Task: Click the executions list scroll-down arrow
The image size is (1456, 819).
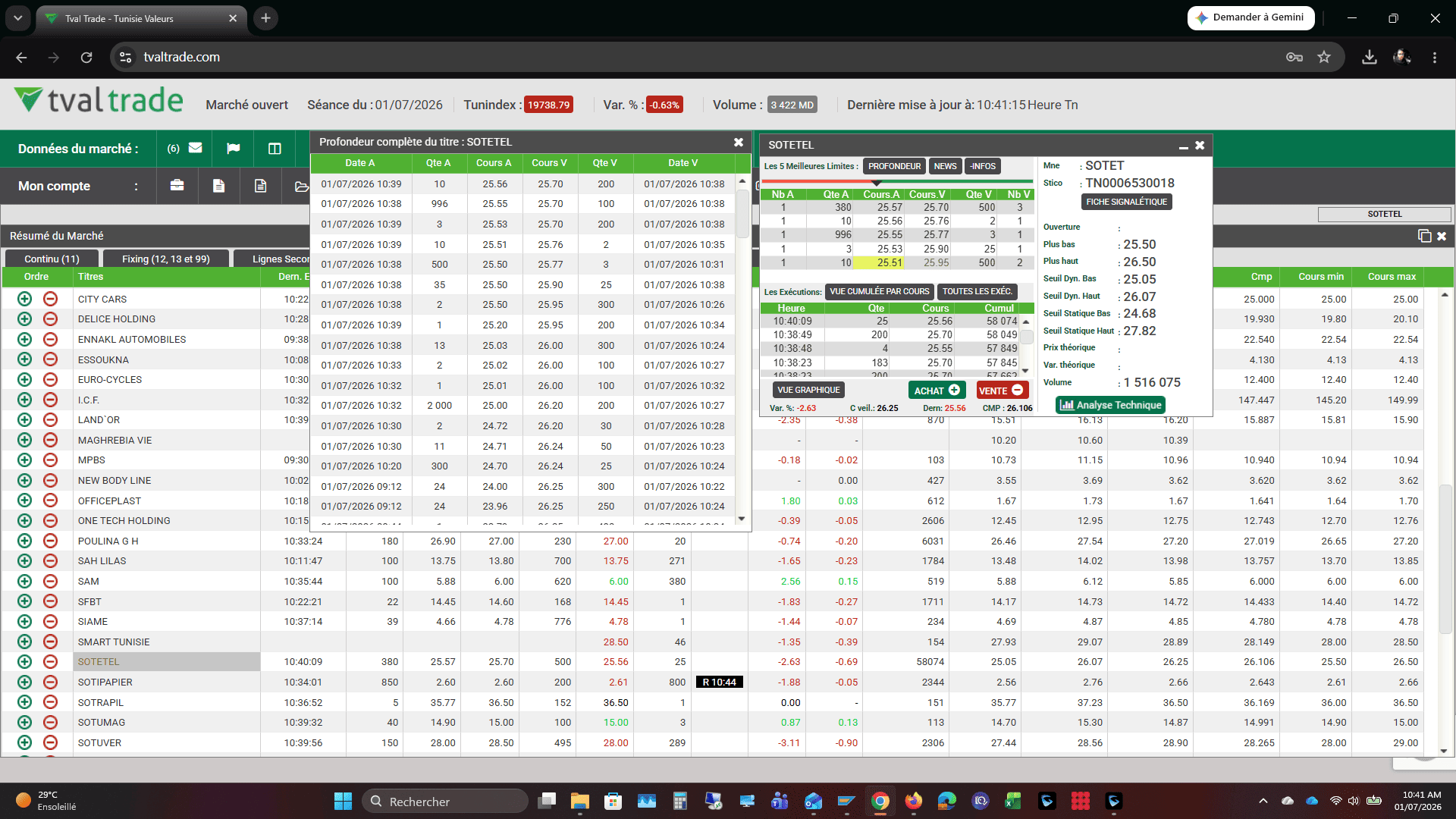Action: (1026, 371)
